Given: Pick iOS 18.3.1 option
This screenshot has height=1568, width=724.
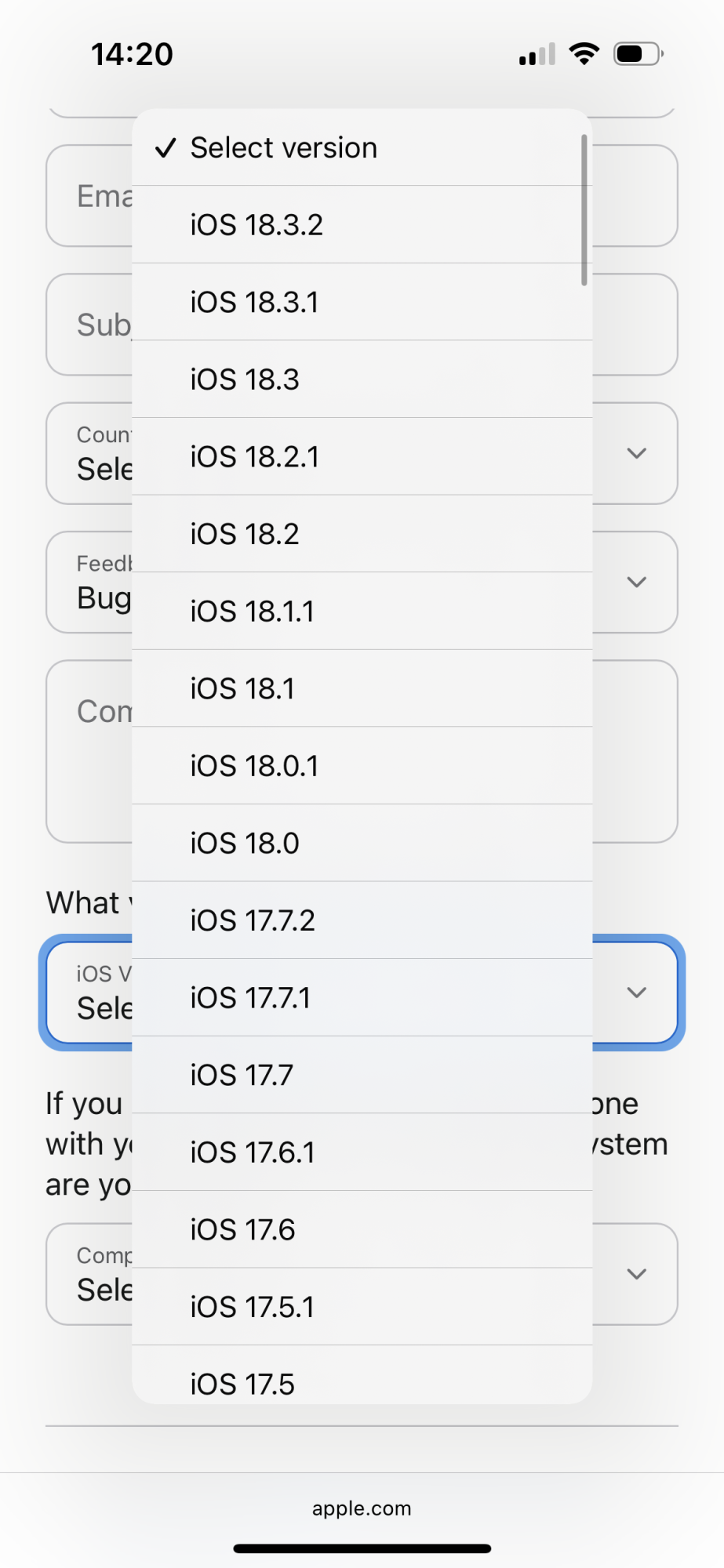Looking at the screenshot, I should click(362, 302).
